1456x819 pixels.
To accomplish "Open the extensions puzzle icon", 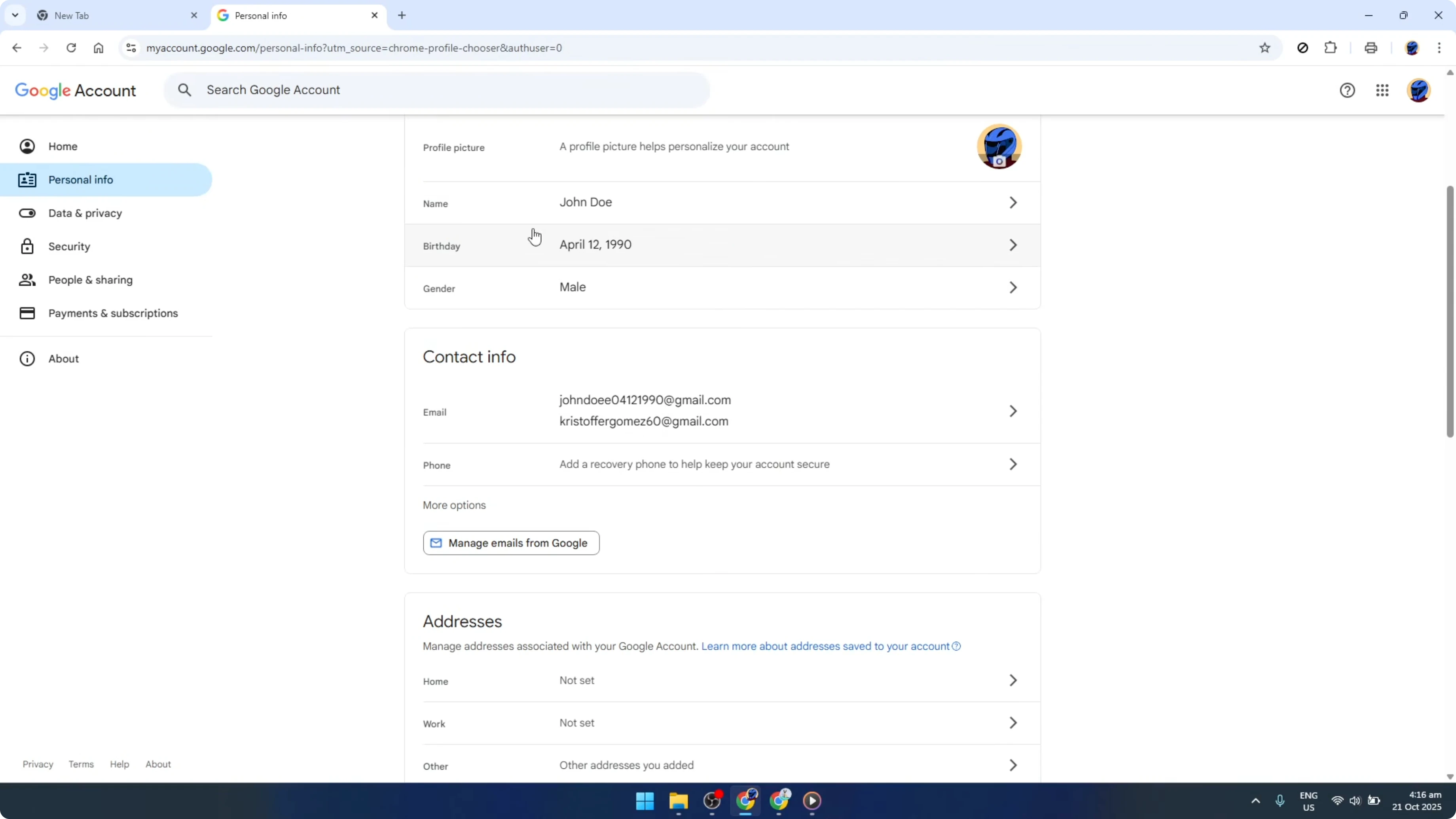I will tap(1331, 48).
